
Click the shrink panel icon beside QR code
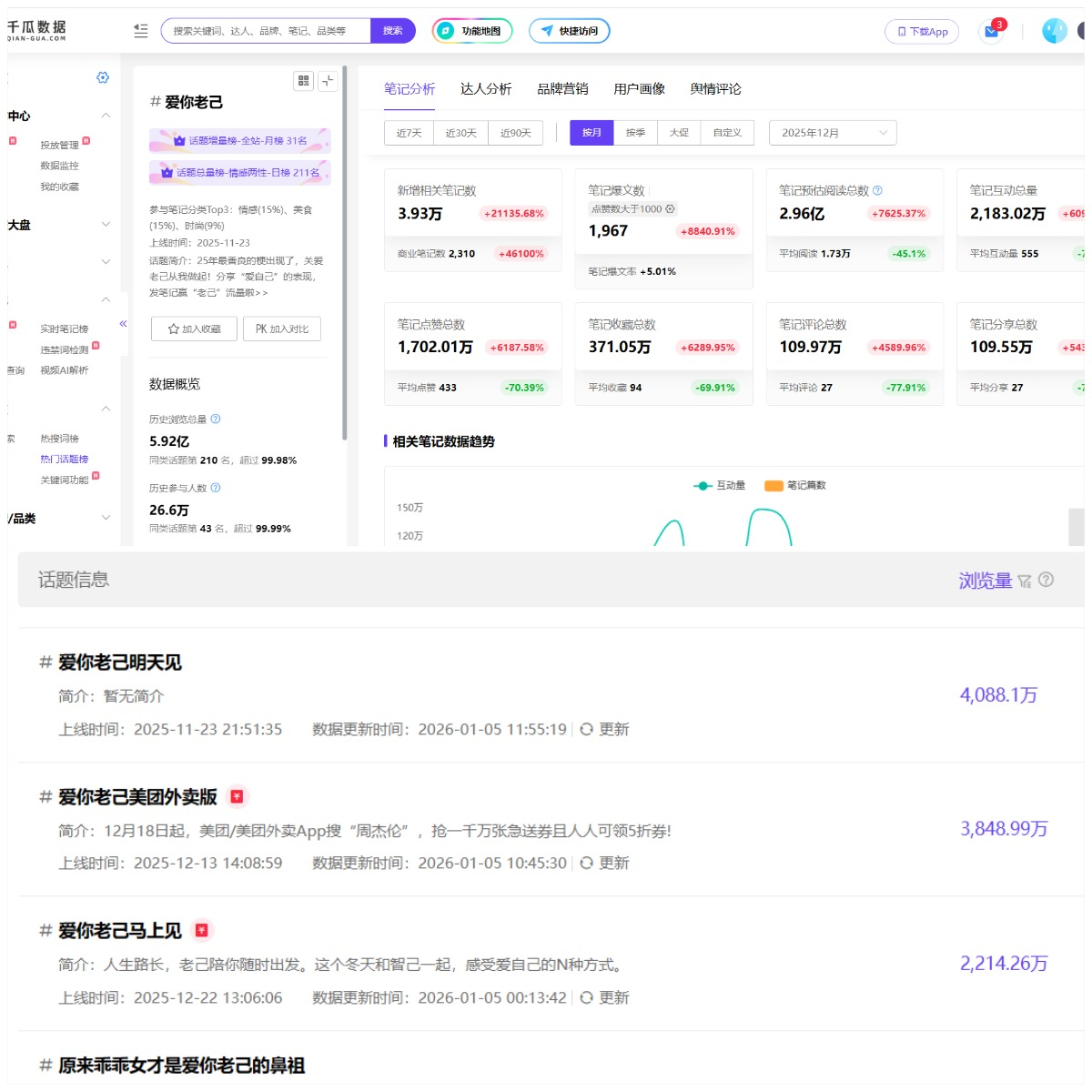click(328, 81)
